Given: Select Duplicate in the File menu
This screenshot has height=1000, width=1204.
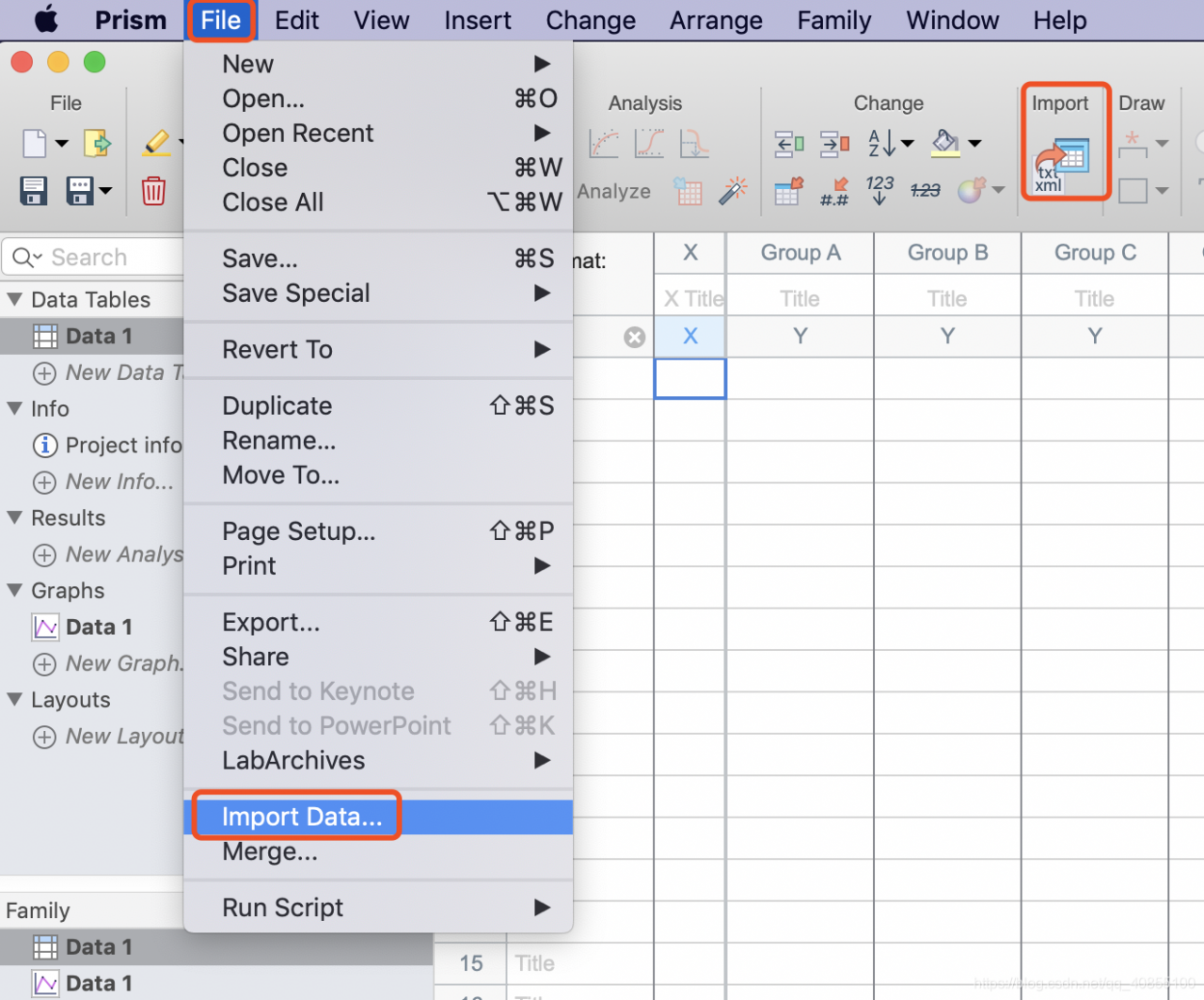Looking at the screenshot, I should coord(378,405).
